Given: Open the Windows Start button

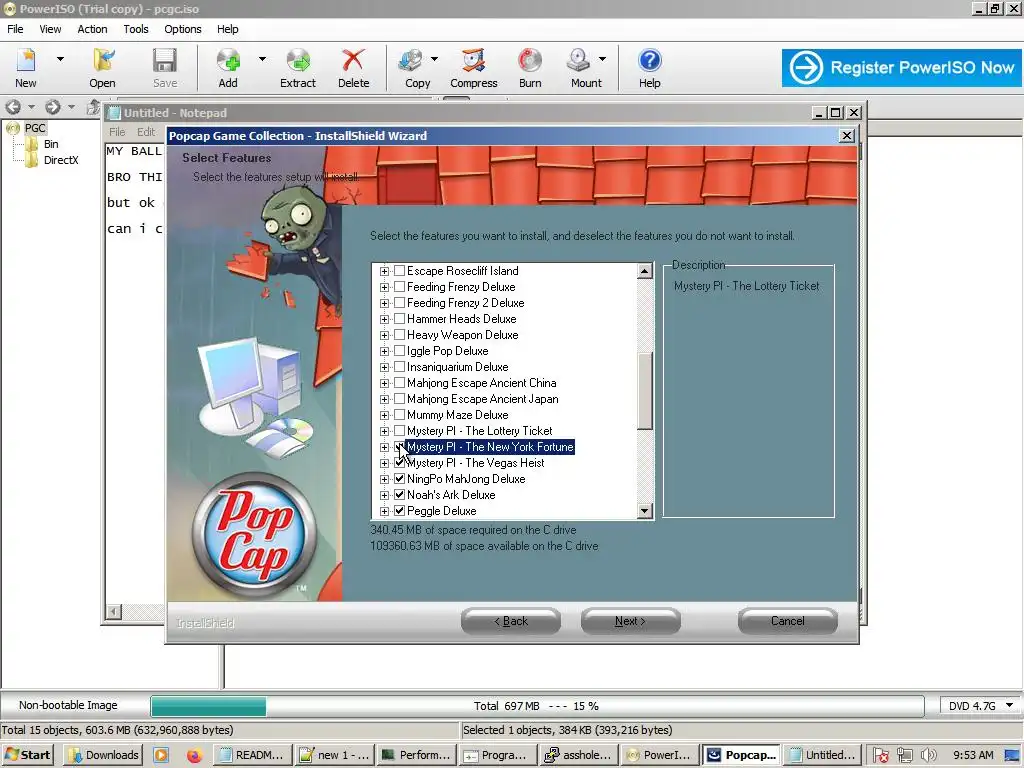Looking at the screenshot, I should click(28, 755).
